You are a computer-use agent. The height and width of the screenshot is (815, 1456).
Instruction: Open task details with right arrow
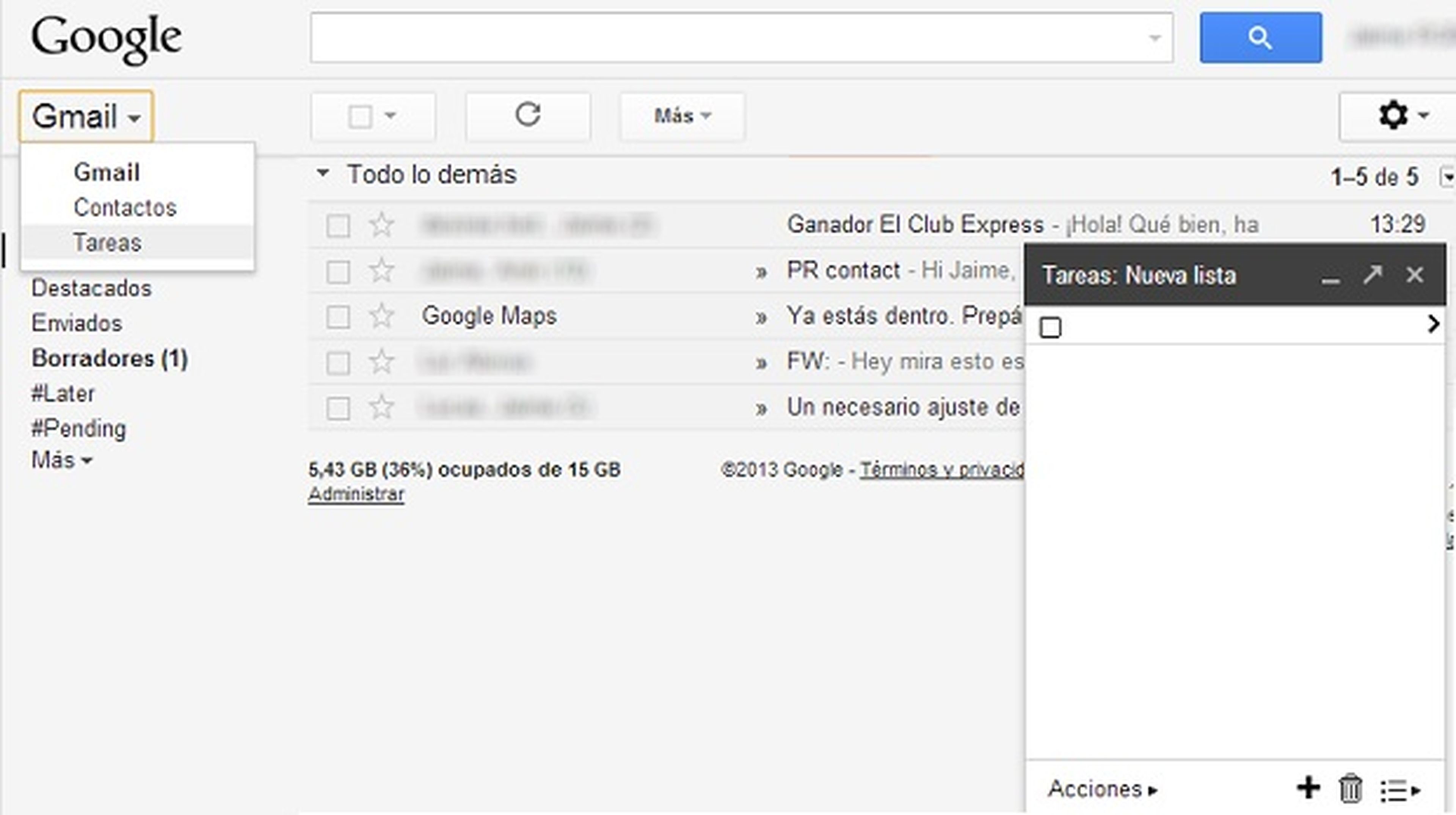coord(1433,324)
